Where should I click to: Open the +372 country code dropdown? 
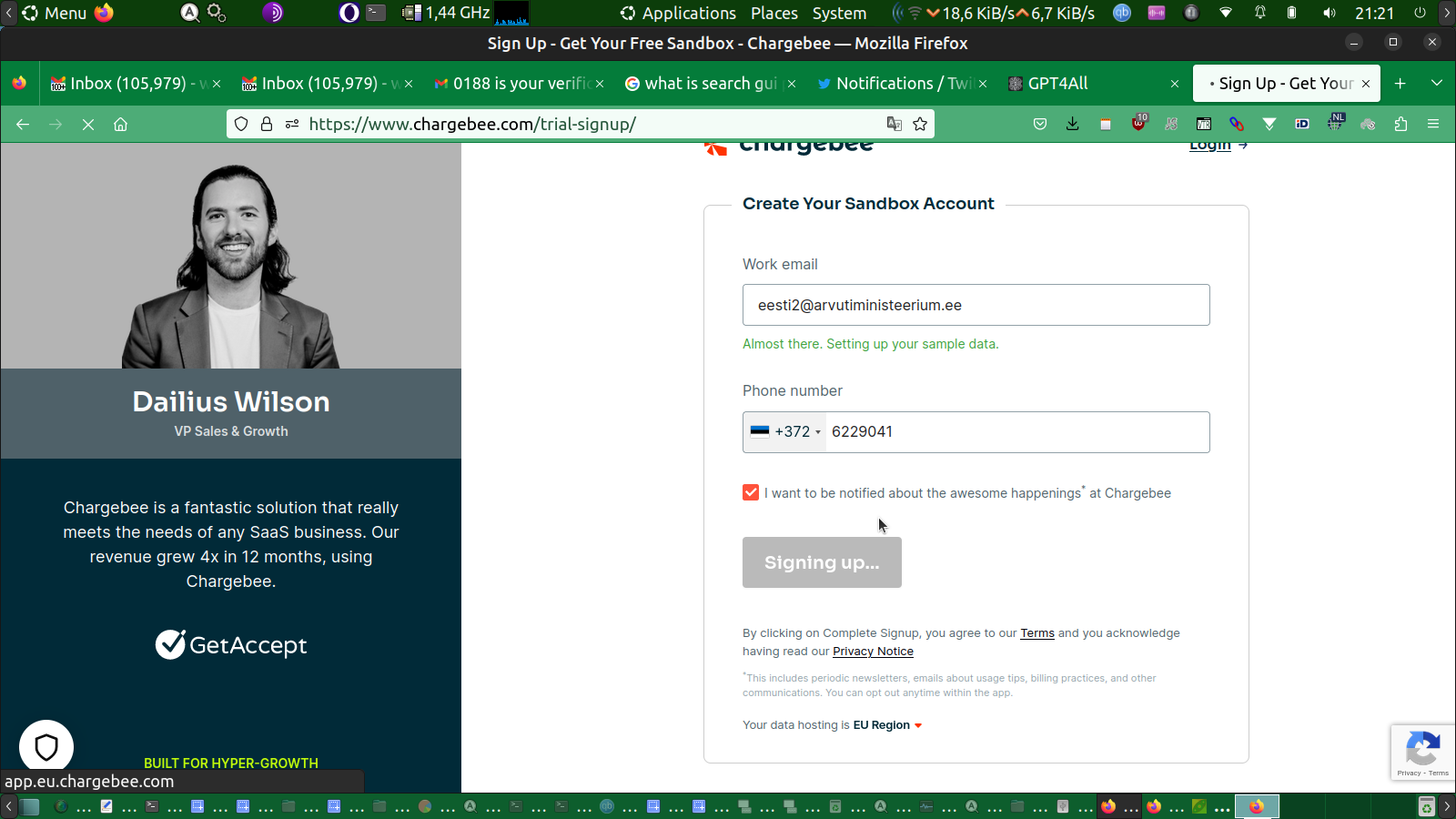[x=785, y=432]
